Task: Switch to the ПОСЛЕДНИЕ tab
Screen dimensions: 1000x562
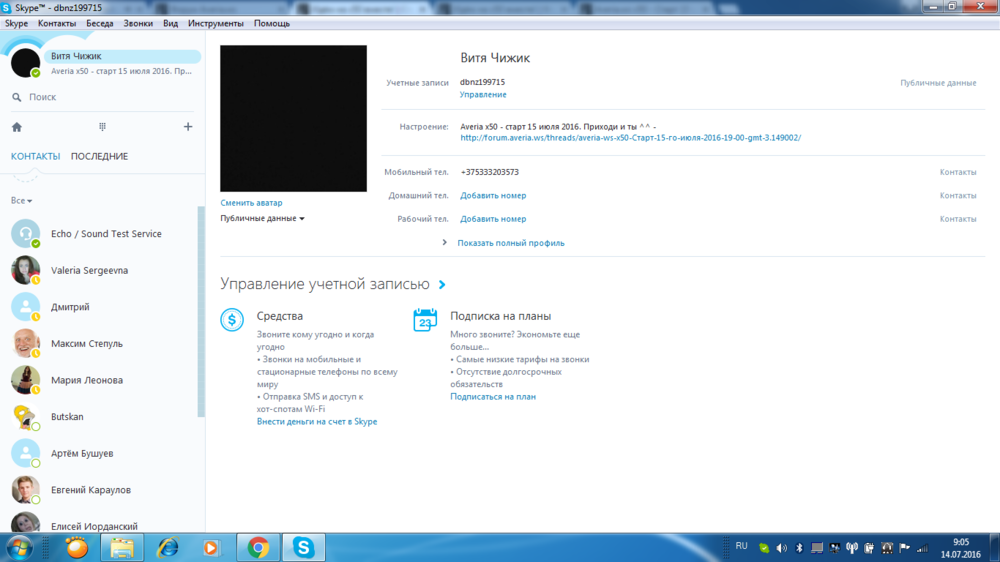Action: (99, 156)
